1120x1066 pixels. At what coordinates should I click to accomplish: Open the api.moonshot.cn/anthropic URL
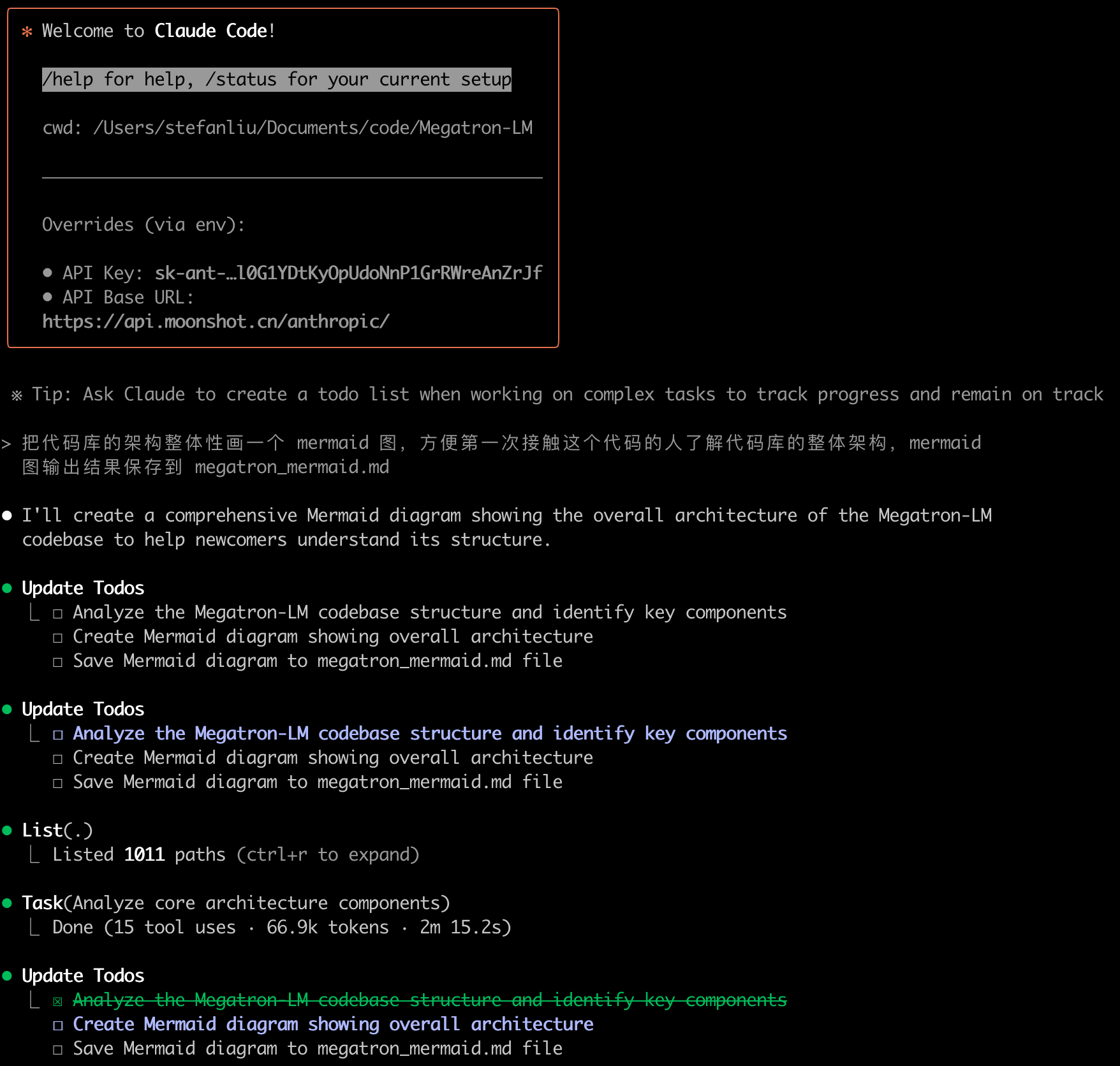pos(216,321)
